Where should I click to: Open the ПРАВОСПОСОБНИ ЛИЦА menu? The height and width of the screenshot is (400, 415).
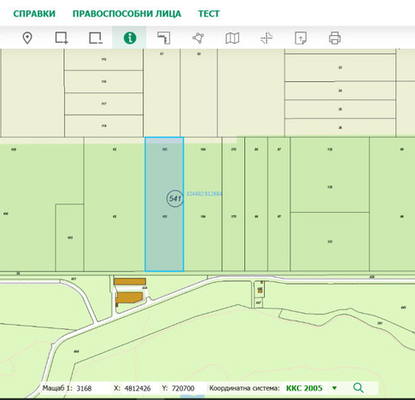127,14
